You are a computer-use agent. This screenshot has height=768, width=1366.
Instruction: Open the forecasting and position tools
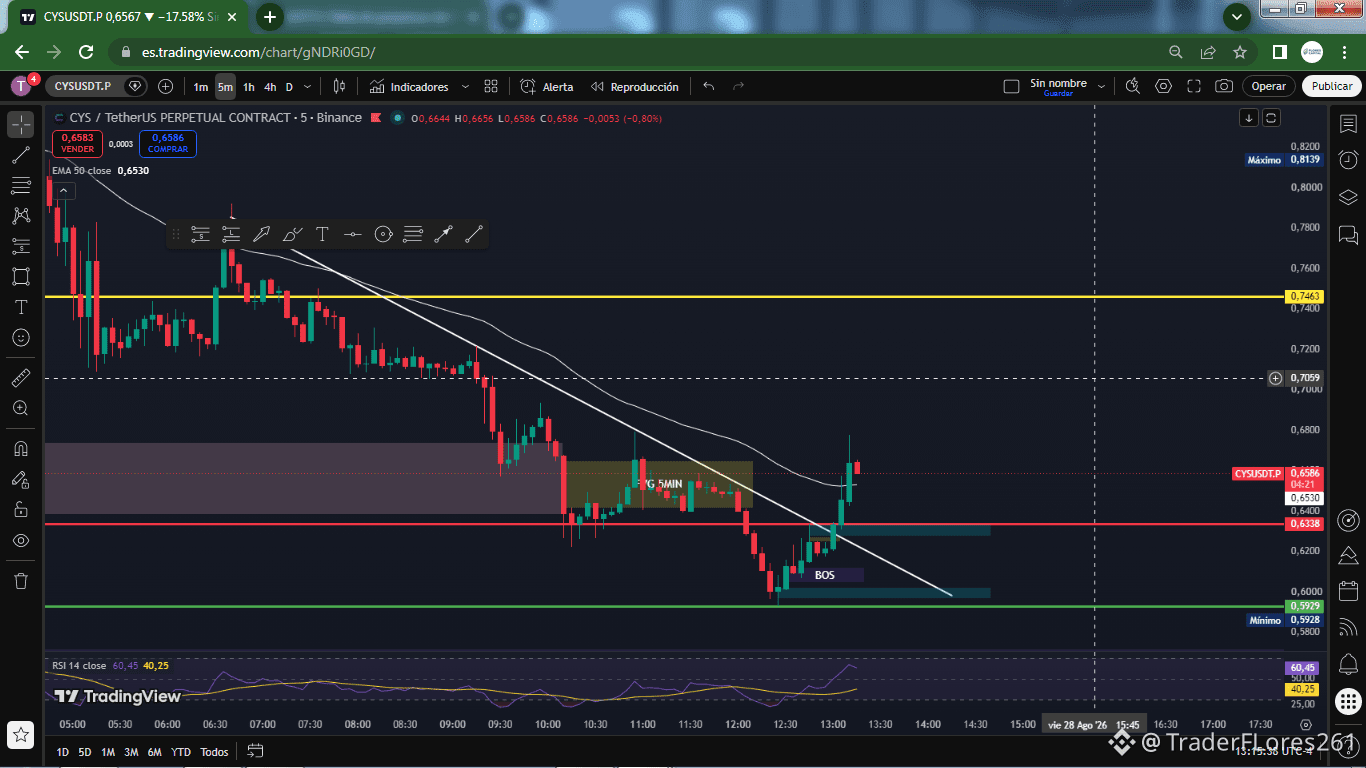(x=20, y=246)
